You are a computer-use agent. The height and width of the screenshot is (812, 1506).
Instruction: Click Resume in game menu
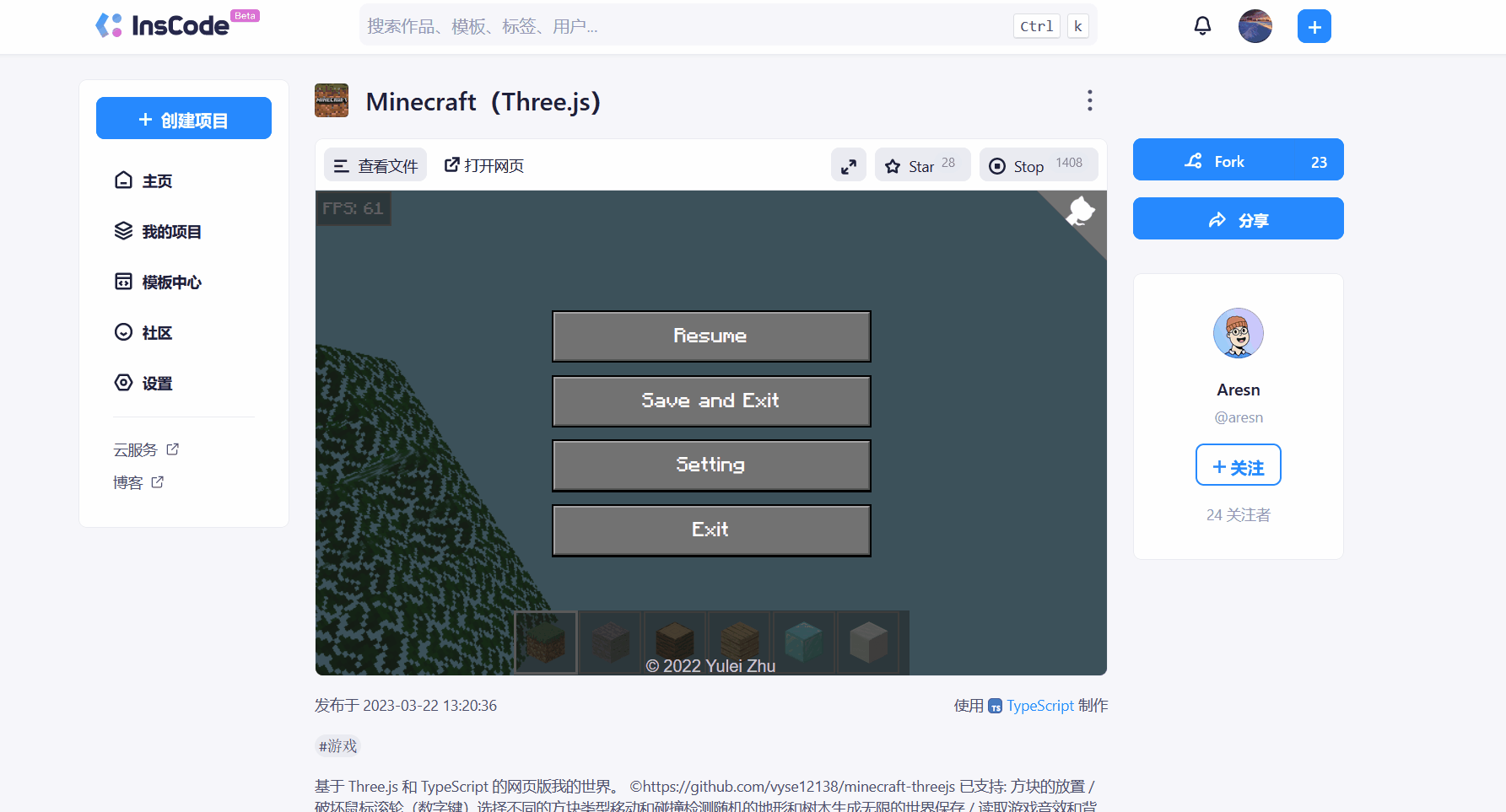711,336
